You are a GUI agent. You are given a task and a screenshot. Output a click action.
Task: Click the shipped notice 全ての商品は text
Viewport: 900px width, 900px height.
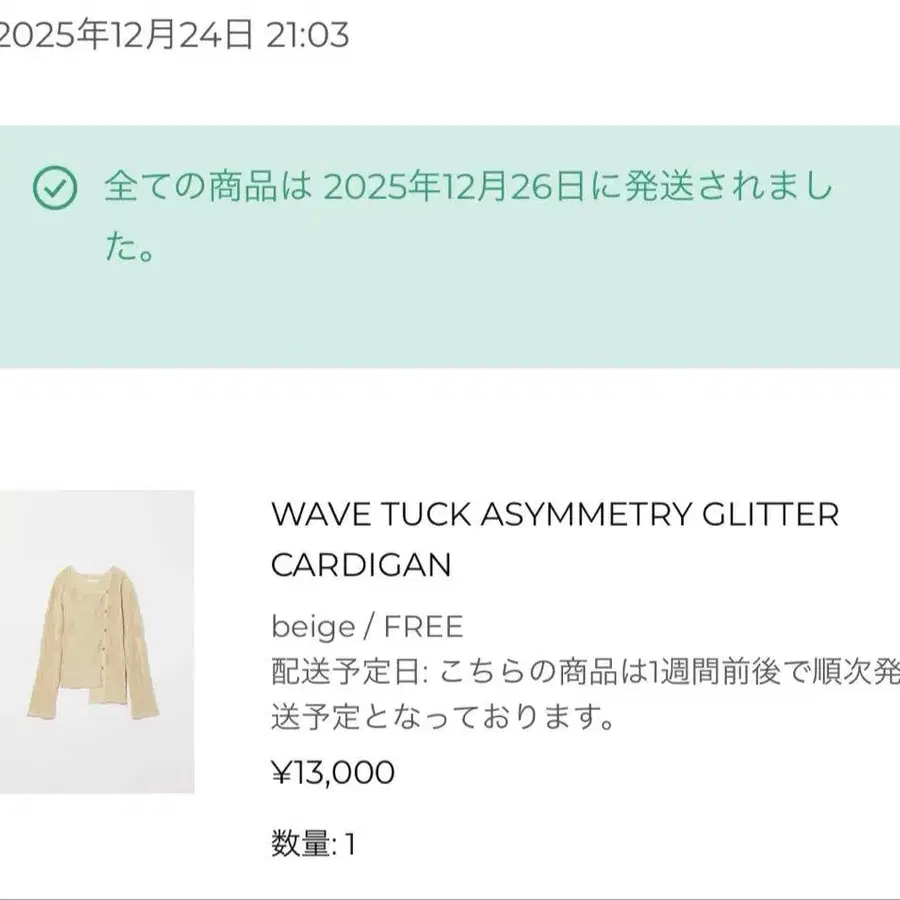208,187
